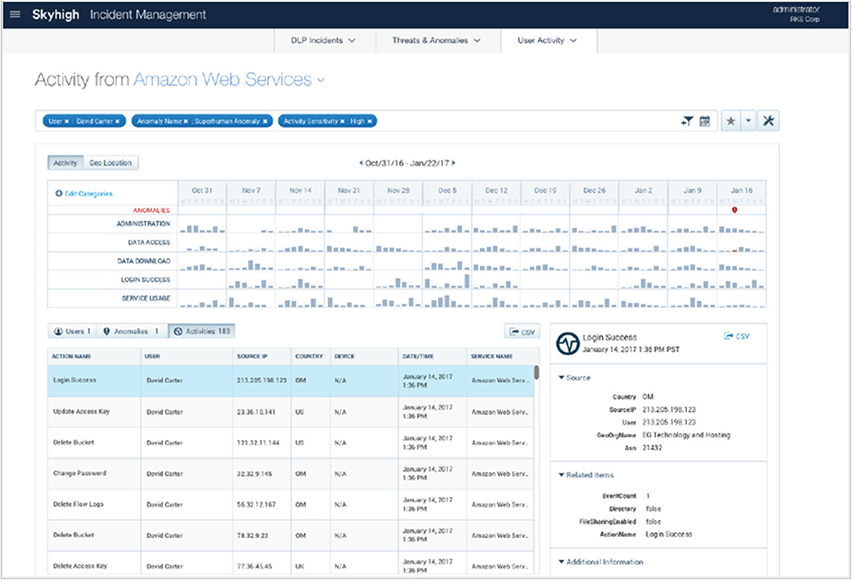Click the SERVICE USAGE category label

[146, 298]
